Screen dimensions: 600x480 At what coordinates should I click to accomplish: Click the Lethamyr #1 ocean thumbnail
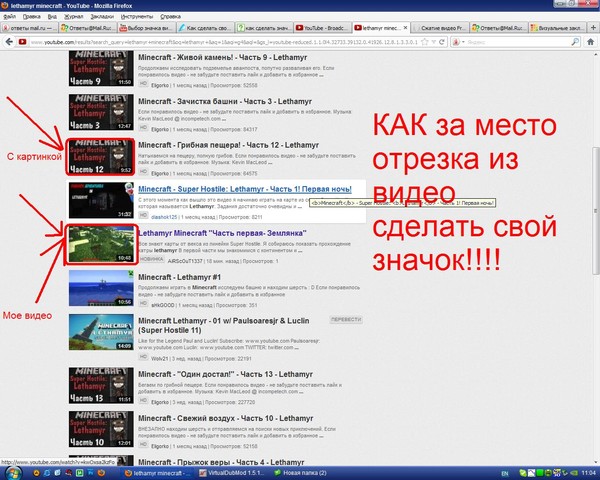[101, 288]
